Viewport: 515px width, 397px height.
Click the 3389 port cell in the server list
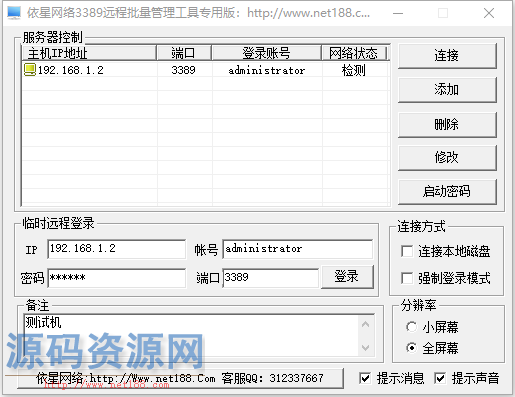183,70
